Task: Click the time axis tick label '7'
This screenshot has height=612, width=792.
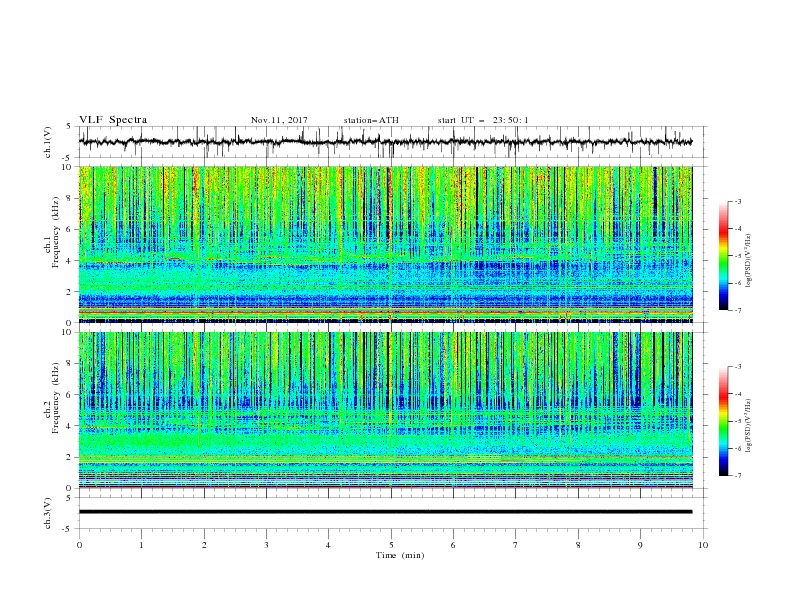Action: 516,545
